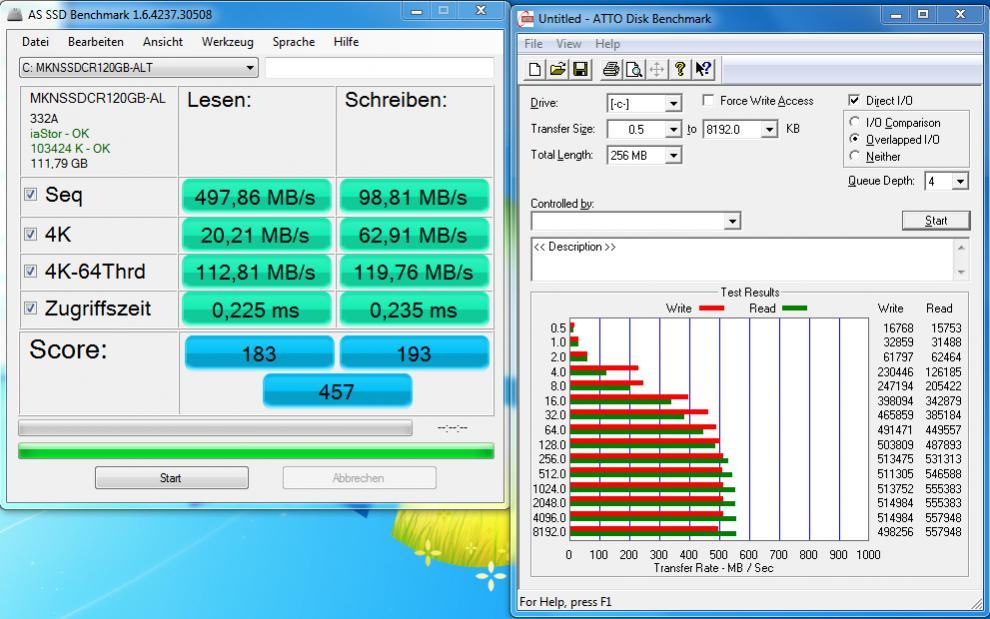Viewport: 990px width, 619px height.
Task: Click the Print Preview magnifier icon in ATTO
Action: pyautogui.click(x=633, y=69)
